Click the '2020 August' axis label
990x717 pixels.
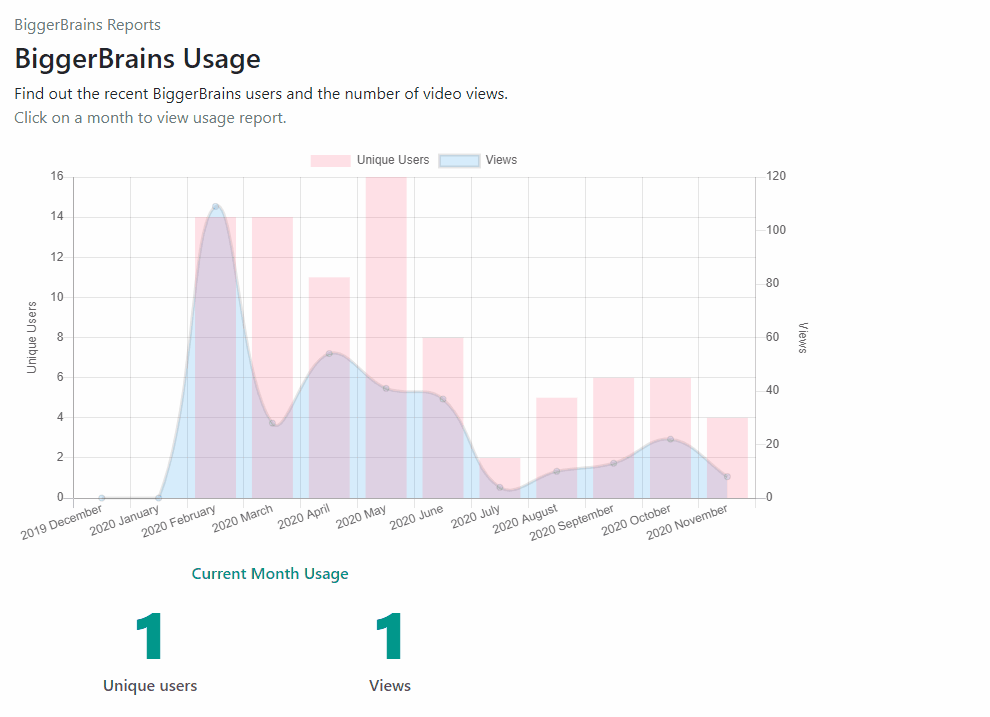point(525,519)
